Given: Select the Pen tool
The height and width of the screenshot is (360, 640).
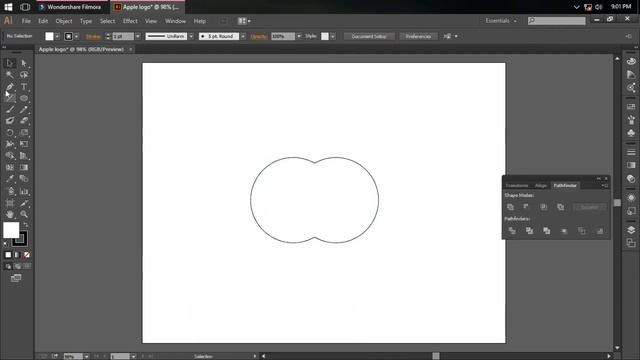Looking at the screenshot, I should pos(10,87).
